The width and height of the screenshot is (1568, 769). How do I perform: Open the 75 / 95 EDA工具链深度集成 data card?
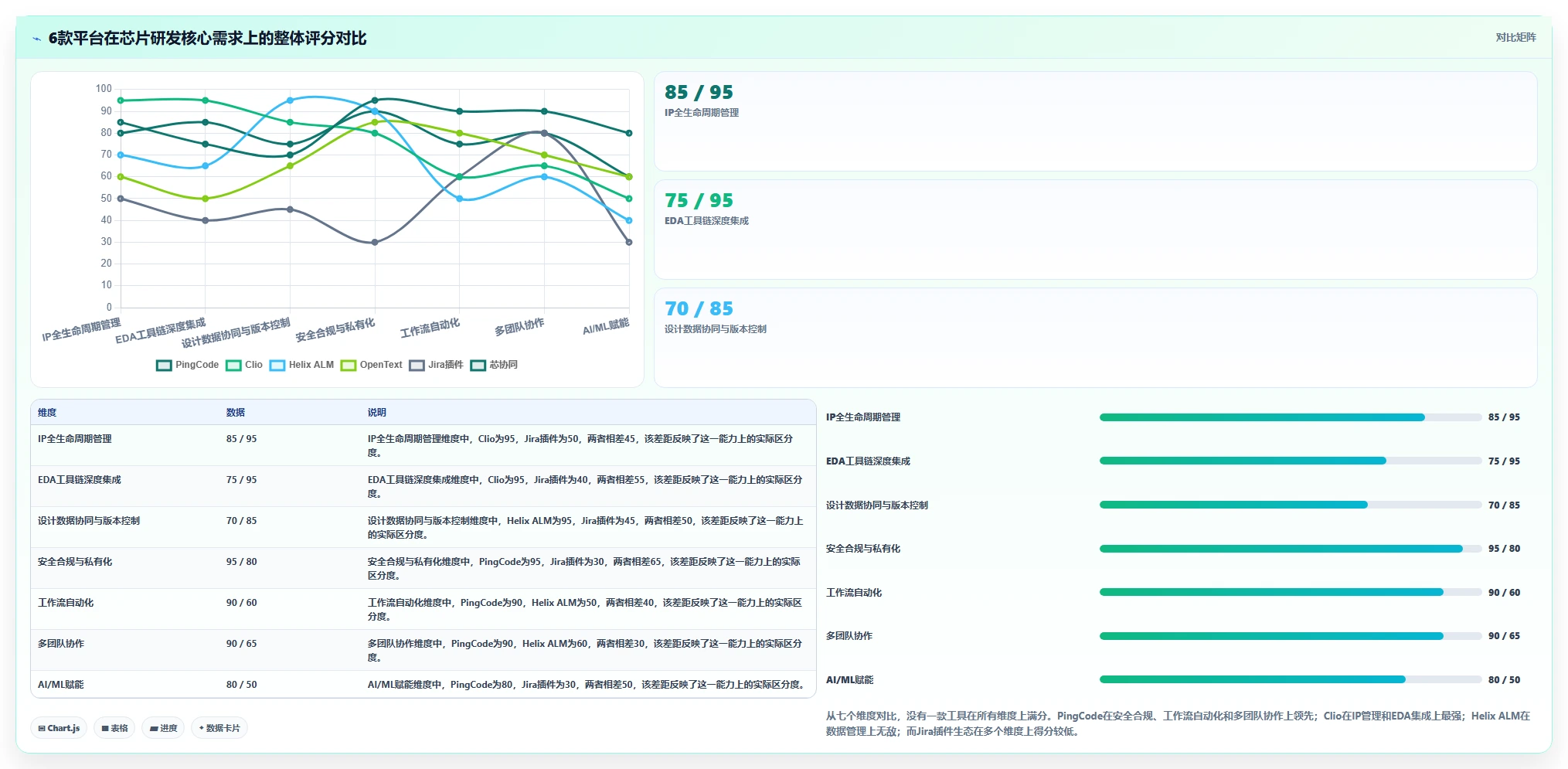click(x=1095, y=230)
